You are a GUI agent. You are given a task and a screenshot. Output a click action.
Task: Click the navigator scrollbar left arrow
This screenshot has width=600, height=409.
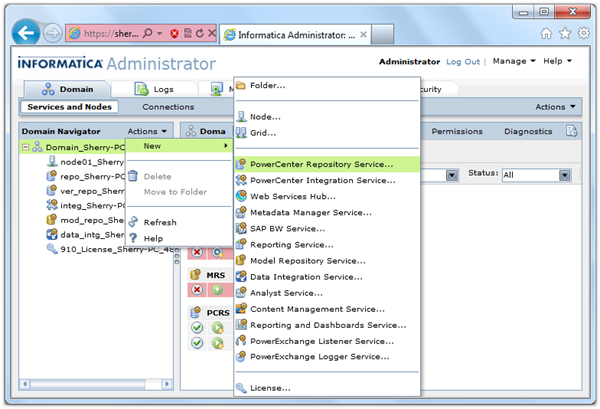coord(25,384)
